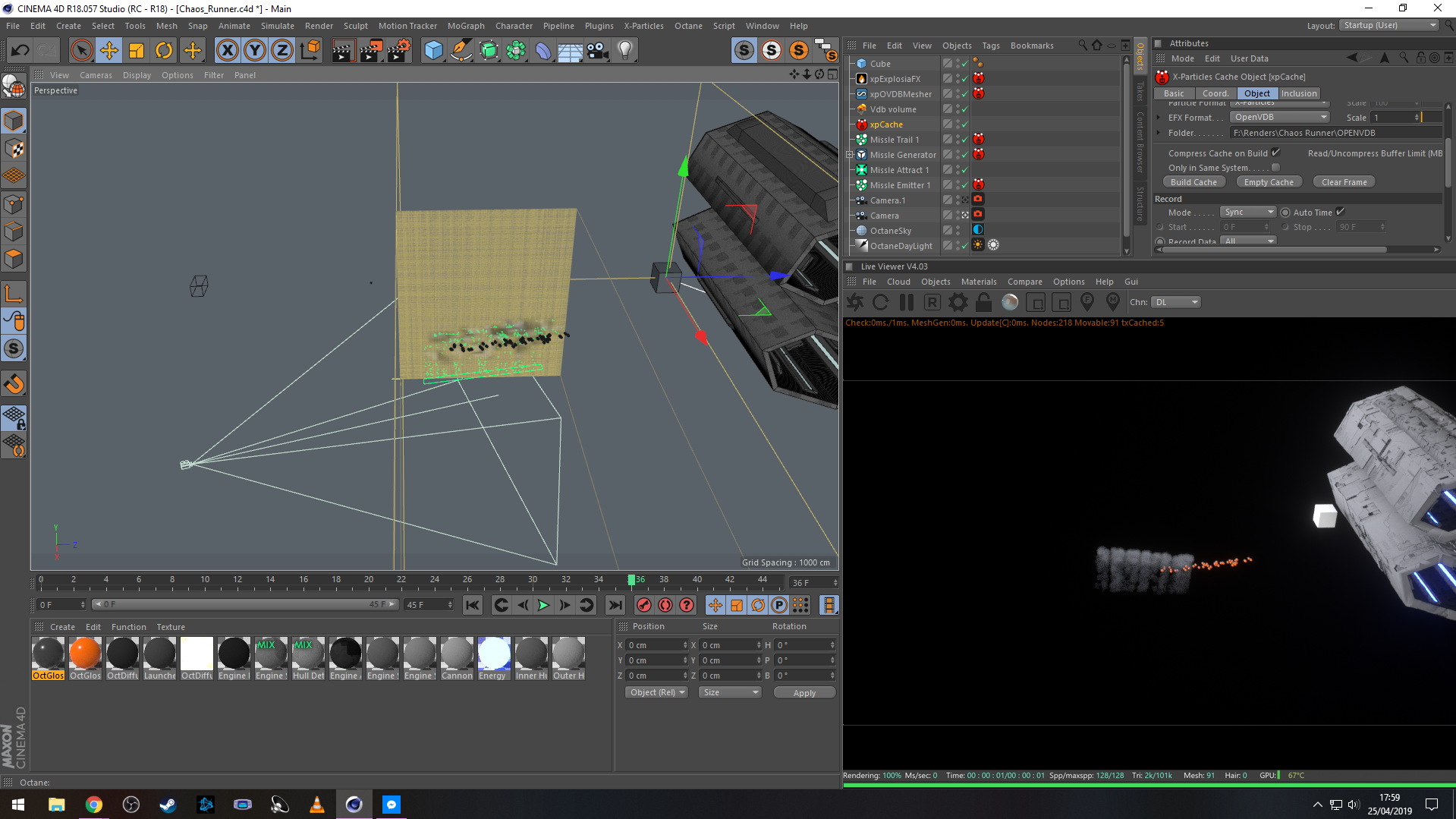Expand the Missle Generator object tree
Screen dimensions: 1456x819
[851, 155]
